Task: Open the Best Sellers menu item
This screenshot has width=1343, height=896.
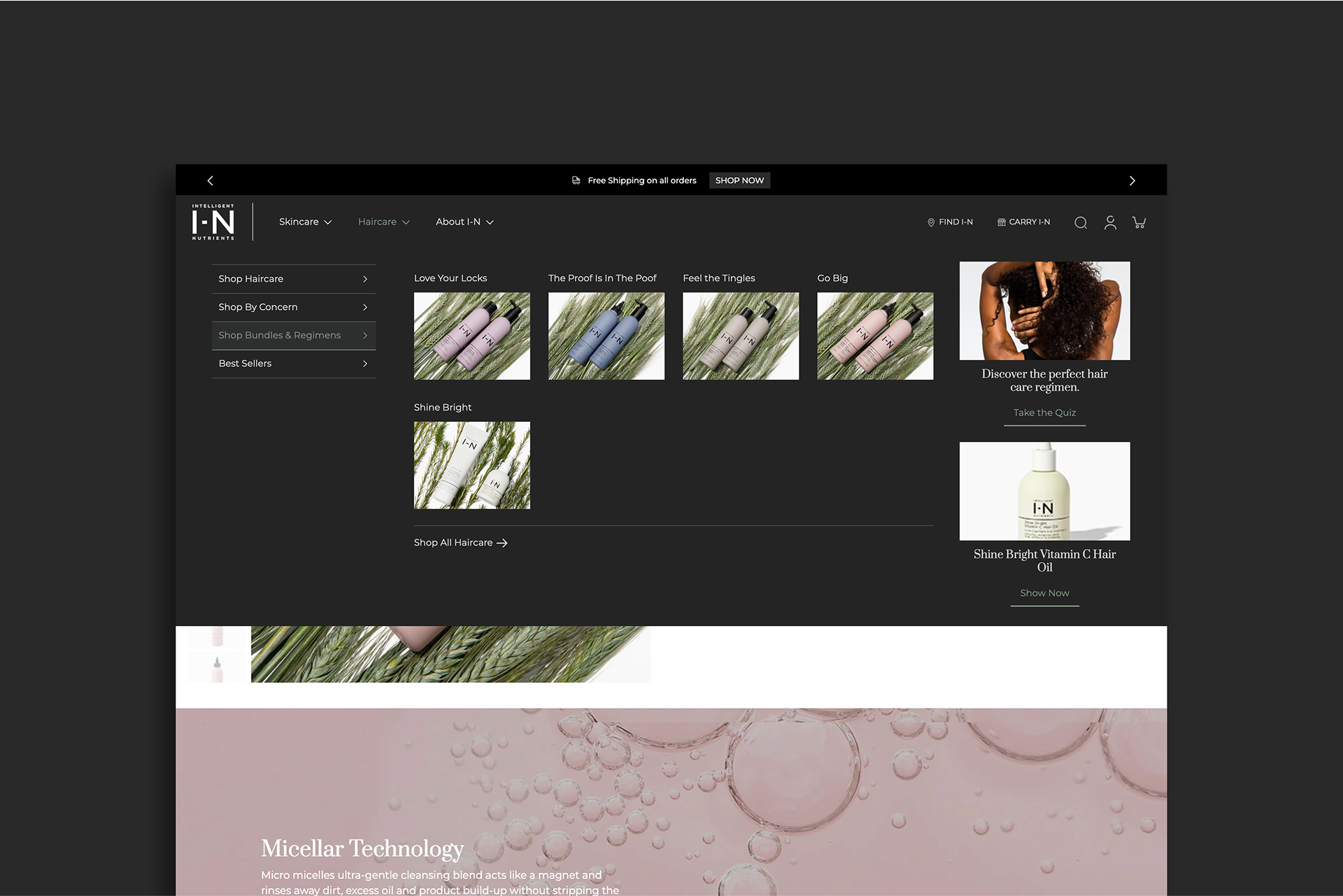Action: coord(293,364)
